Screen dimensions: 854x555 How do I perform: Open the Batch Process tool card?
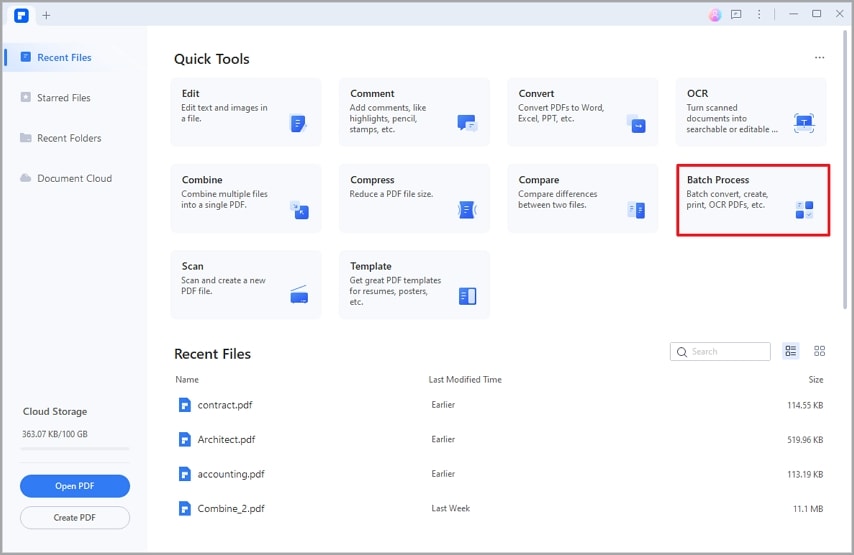coord(753,200)
